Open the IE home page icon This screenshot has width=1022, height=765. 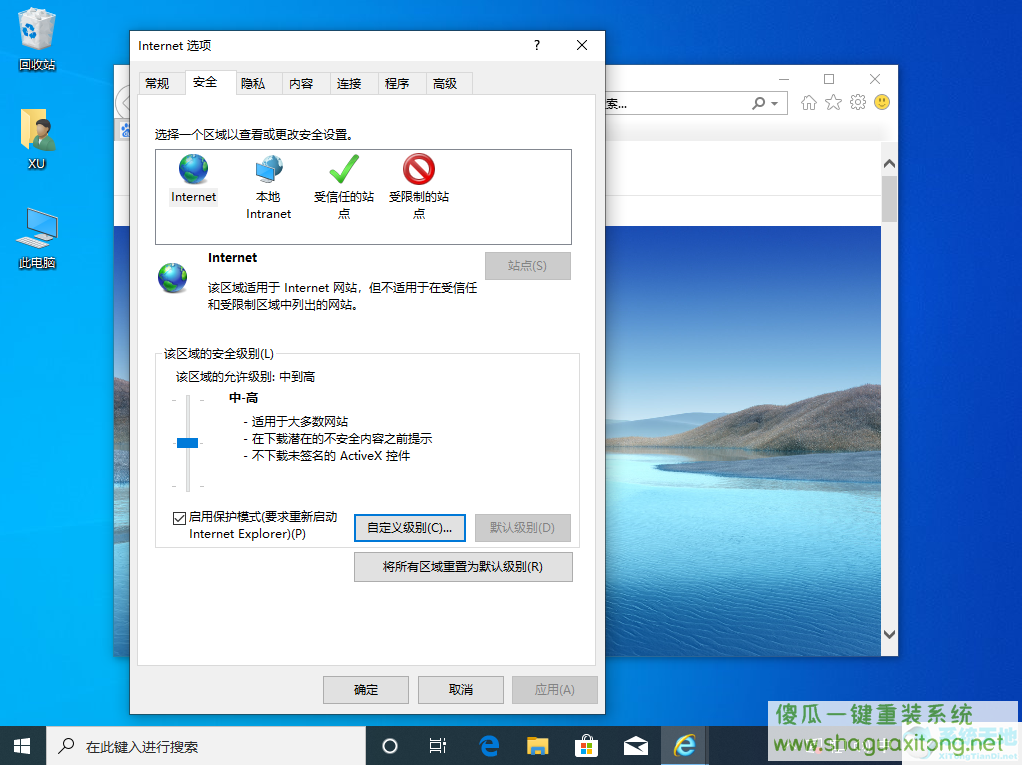click(809, 103)
